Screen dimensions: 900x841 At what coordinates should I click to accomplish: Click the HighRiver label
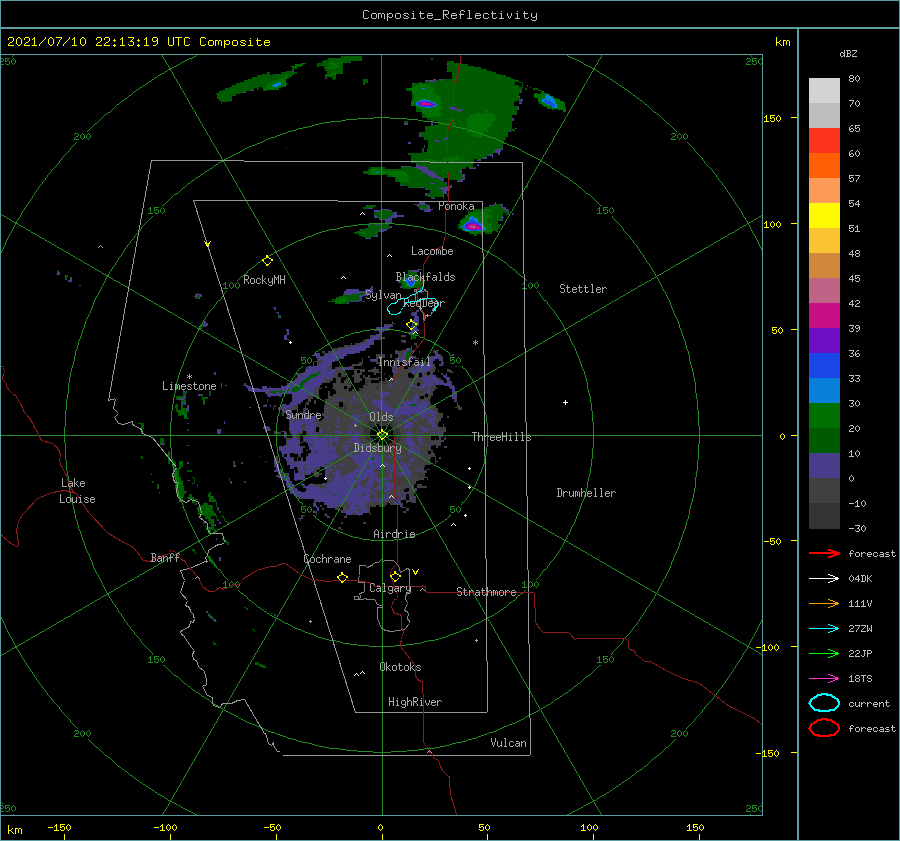click(x=415, y=702)
